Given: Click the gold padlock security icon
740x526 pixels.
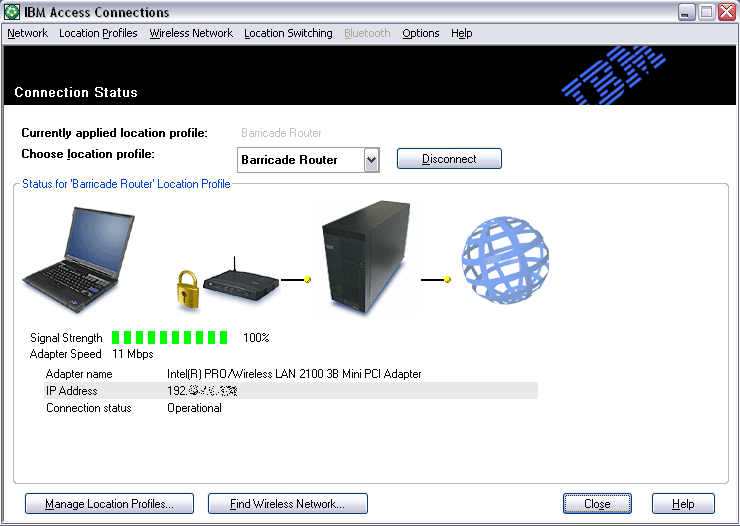Looking at the screenshot, I should [188, 289].
